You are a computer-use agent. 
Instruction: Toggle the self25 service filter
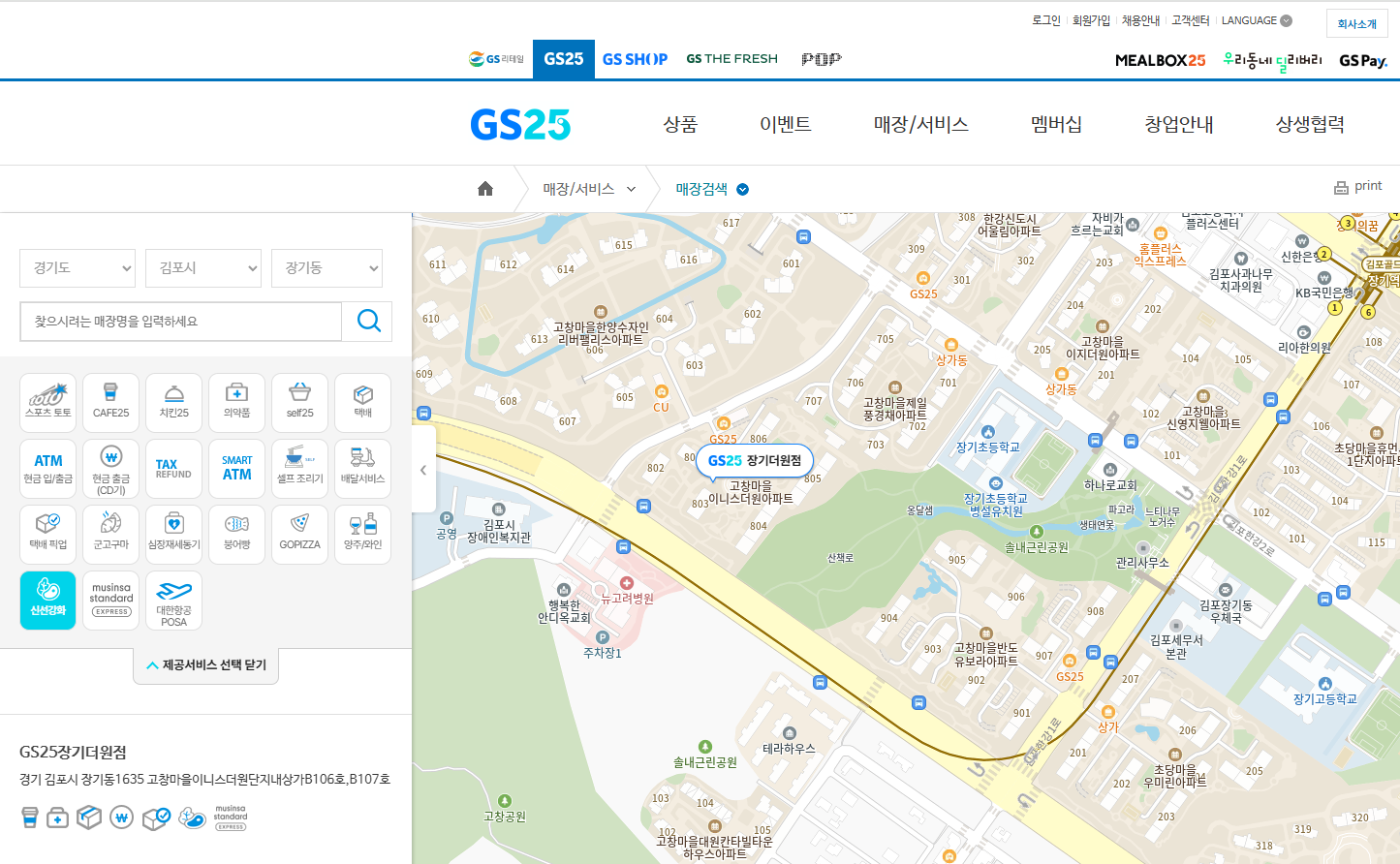pyautogui.click(x=299, y=403)
